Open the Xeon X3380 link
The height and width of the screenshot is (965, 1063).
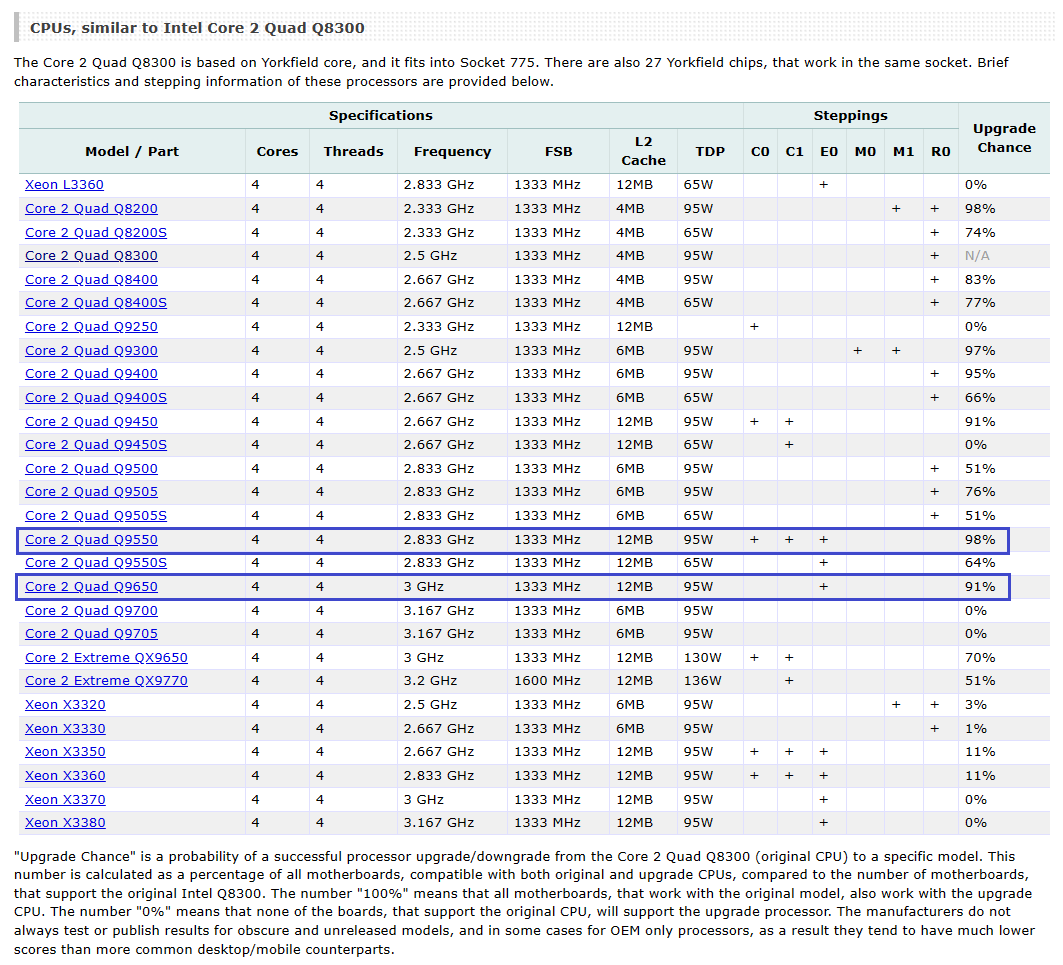pos(65,823)
